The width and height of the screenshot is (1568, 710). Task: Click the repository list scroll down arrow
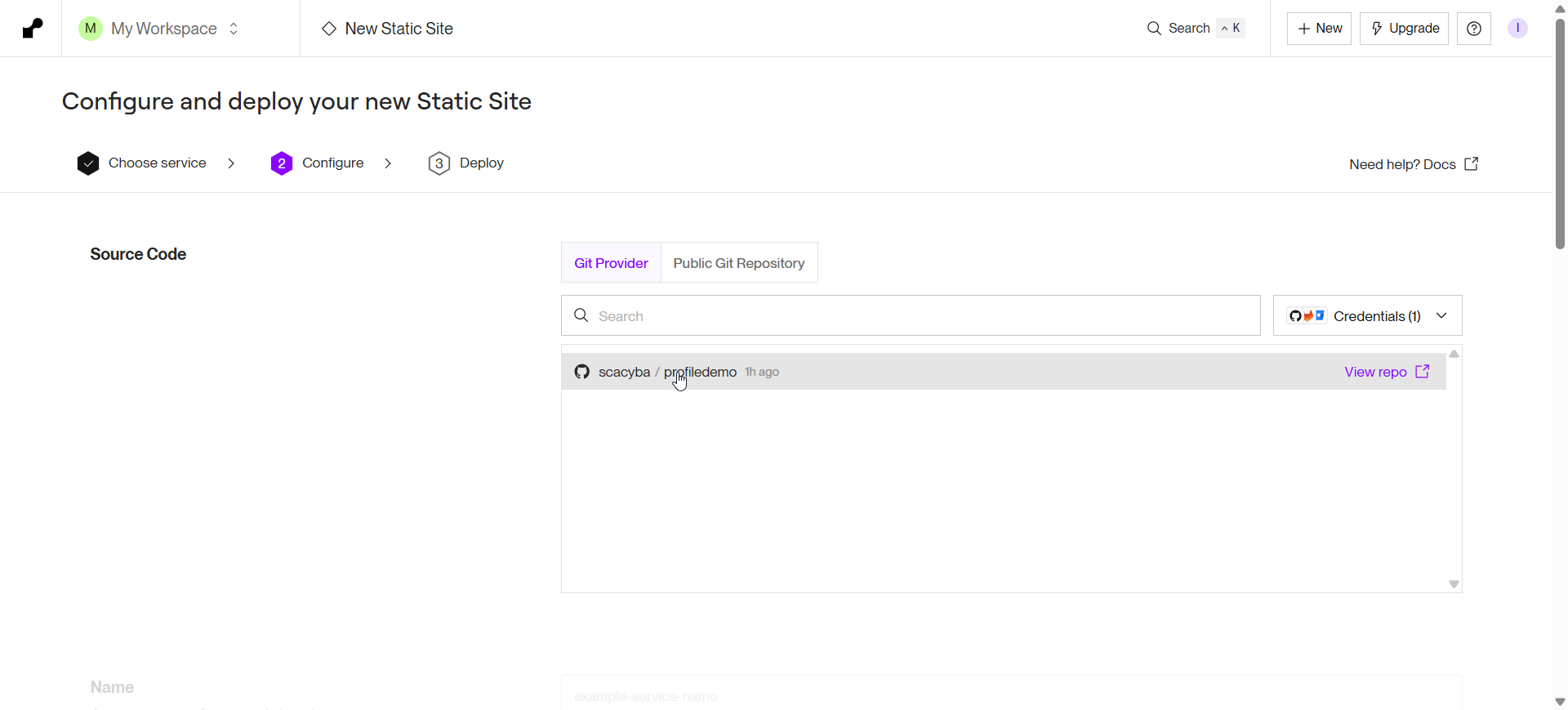[x=1454, y=584]
